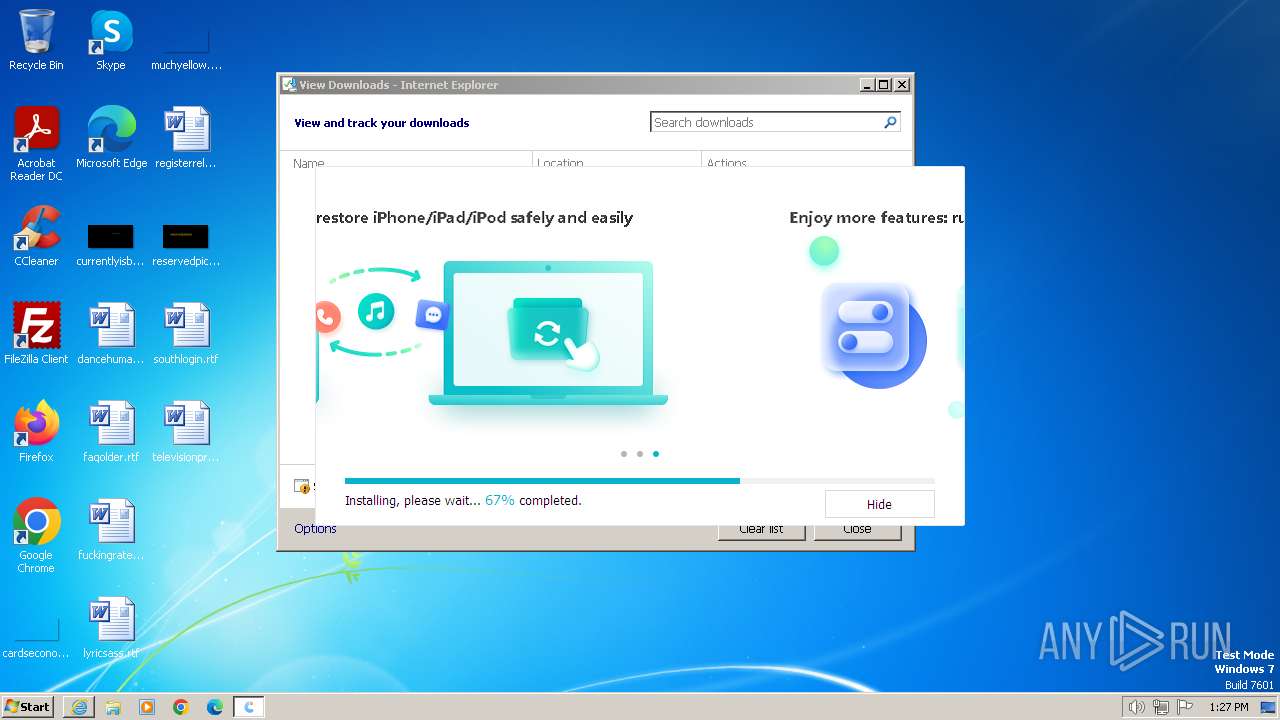Launch Google Chrome desktop shortcut
This screenshot has width=1280, height=720.
click(36, 536)
